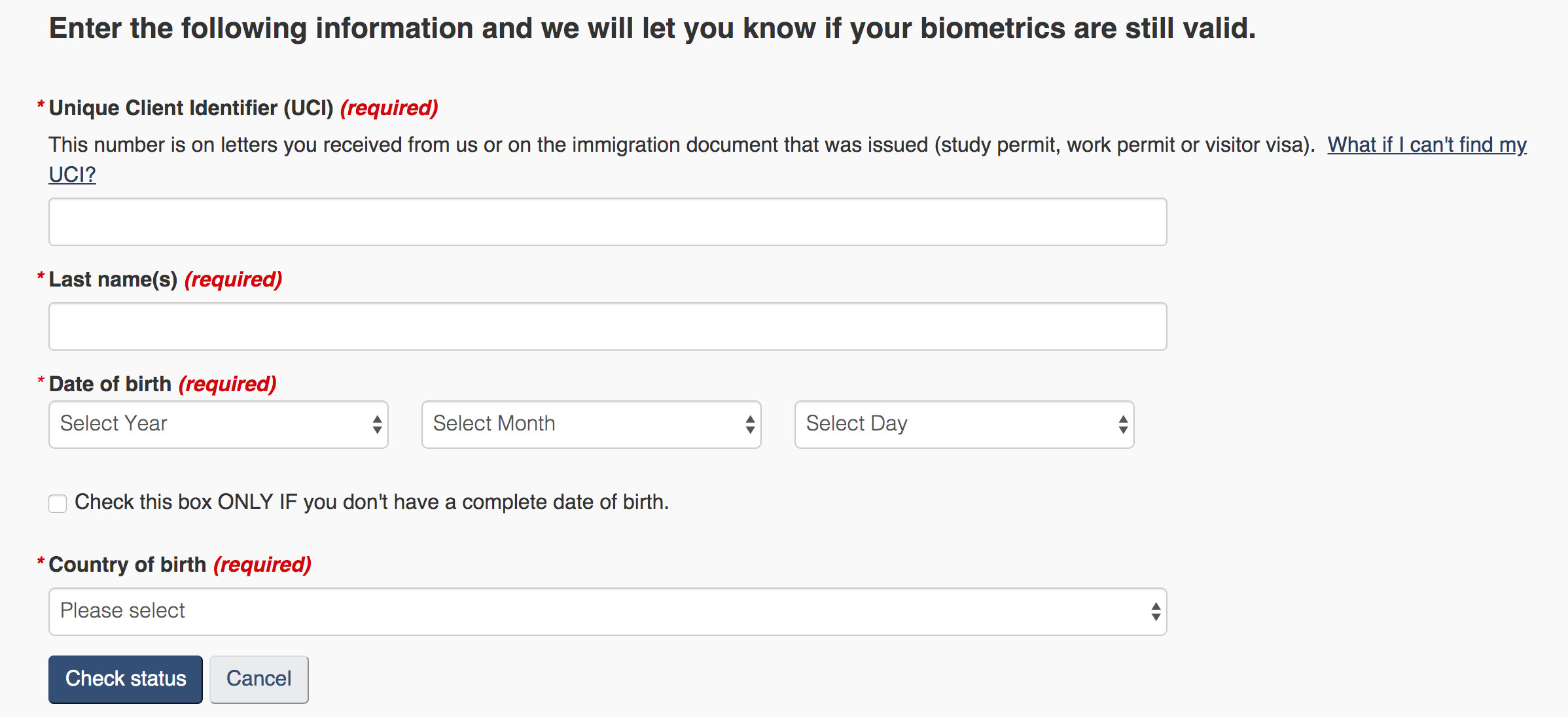Viewport: 1568px width, 717px height.
Task: Click the 'Enter the following information' heading
Action: coord(652,29)
